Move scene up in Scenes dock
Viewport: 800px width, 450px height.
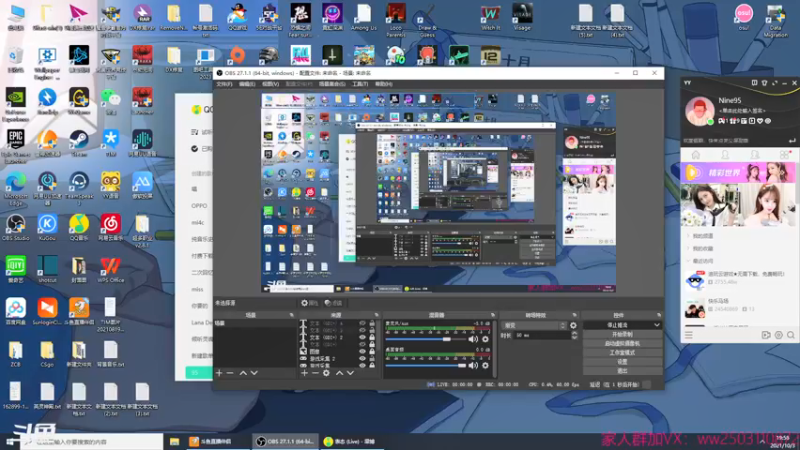coord(243,373)
